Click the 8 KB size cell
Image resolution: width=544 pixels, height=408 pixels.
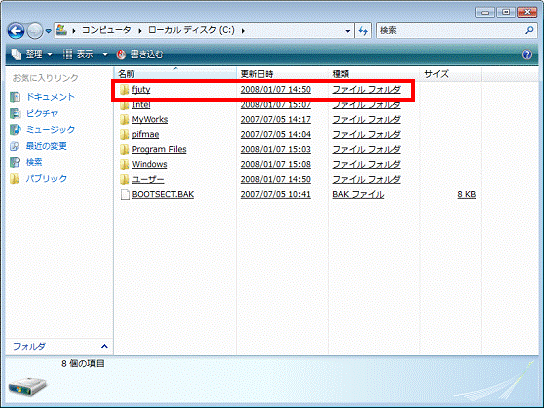tap(467, 194)
